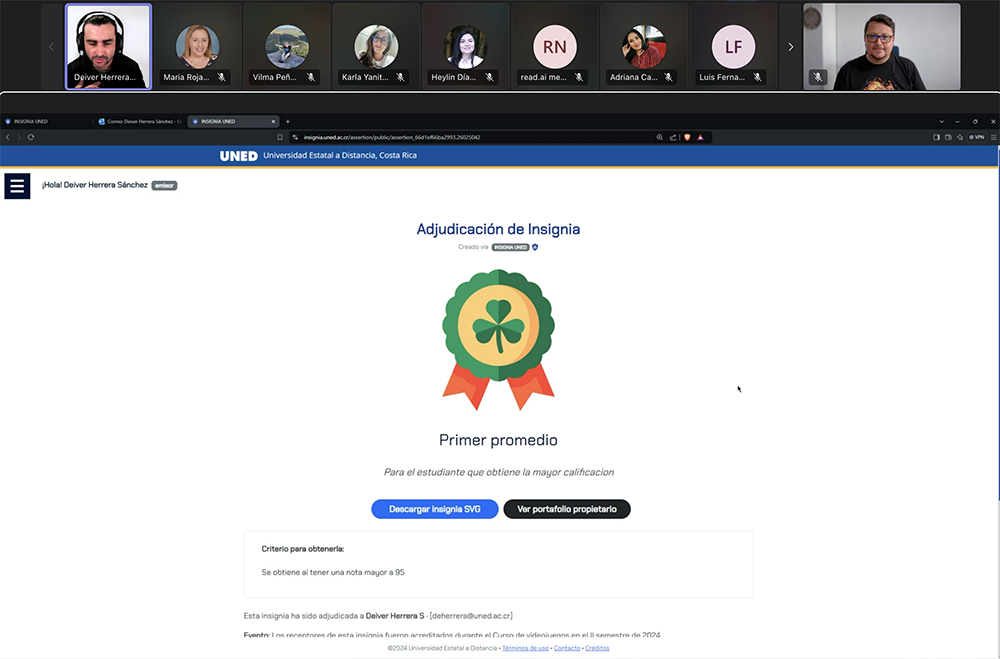
Task: Open the browser tab search dropdown arrow
Action: tap(941, 121)
